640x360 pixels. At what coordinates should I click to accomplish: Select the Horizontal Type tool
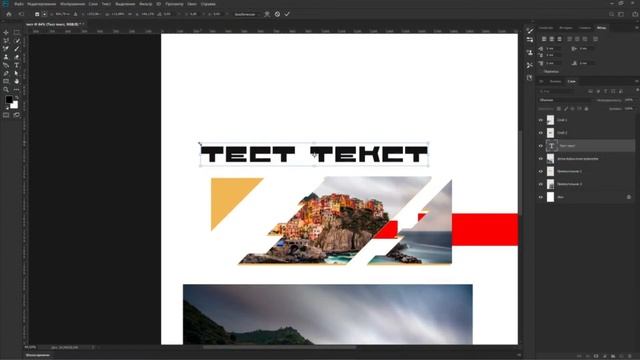(16, 65)
